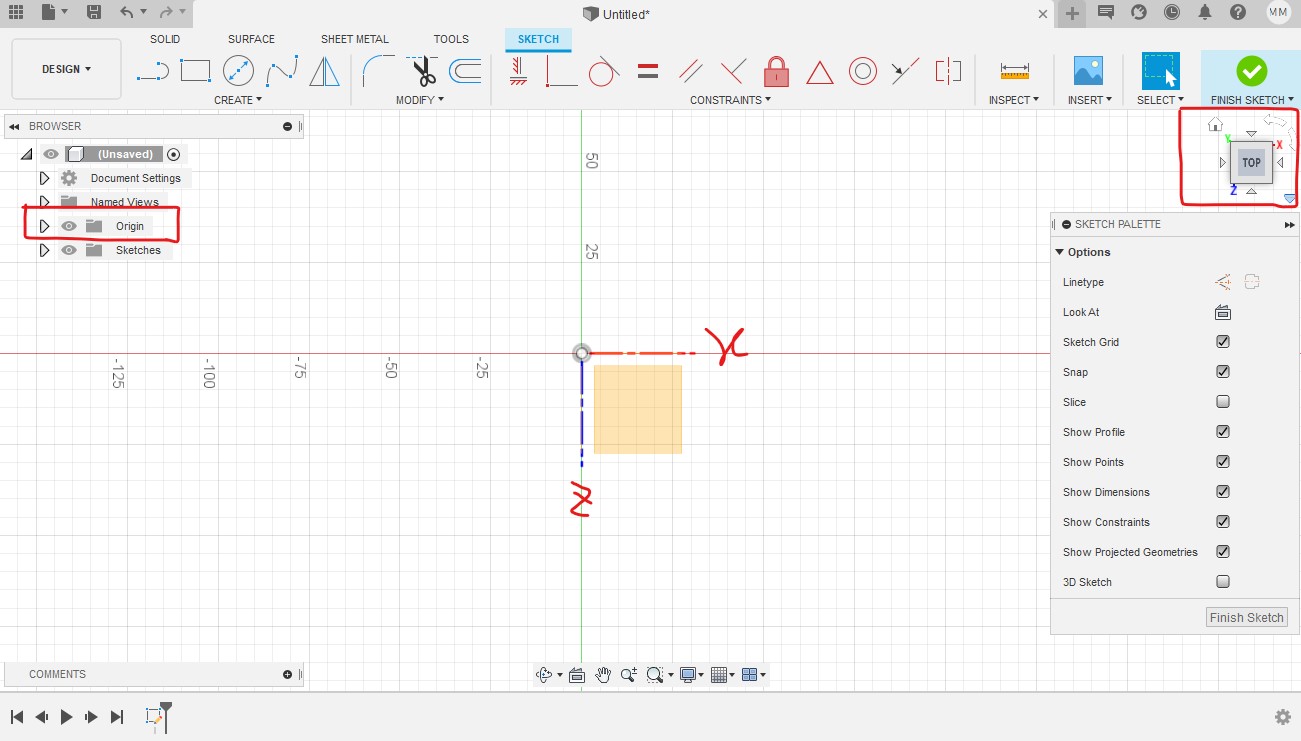Expand the Document Settings node
Screen dimensions: 1301x741
44,178
